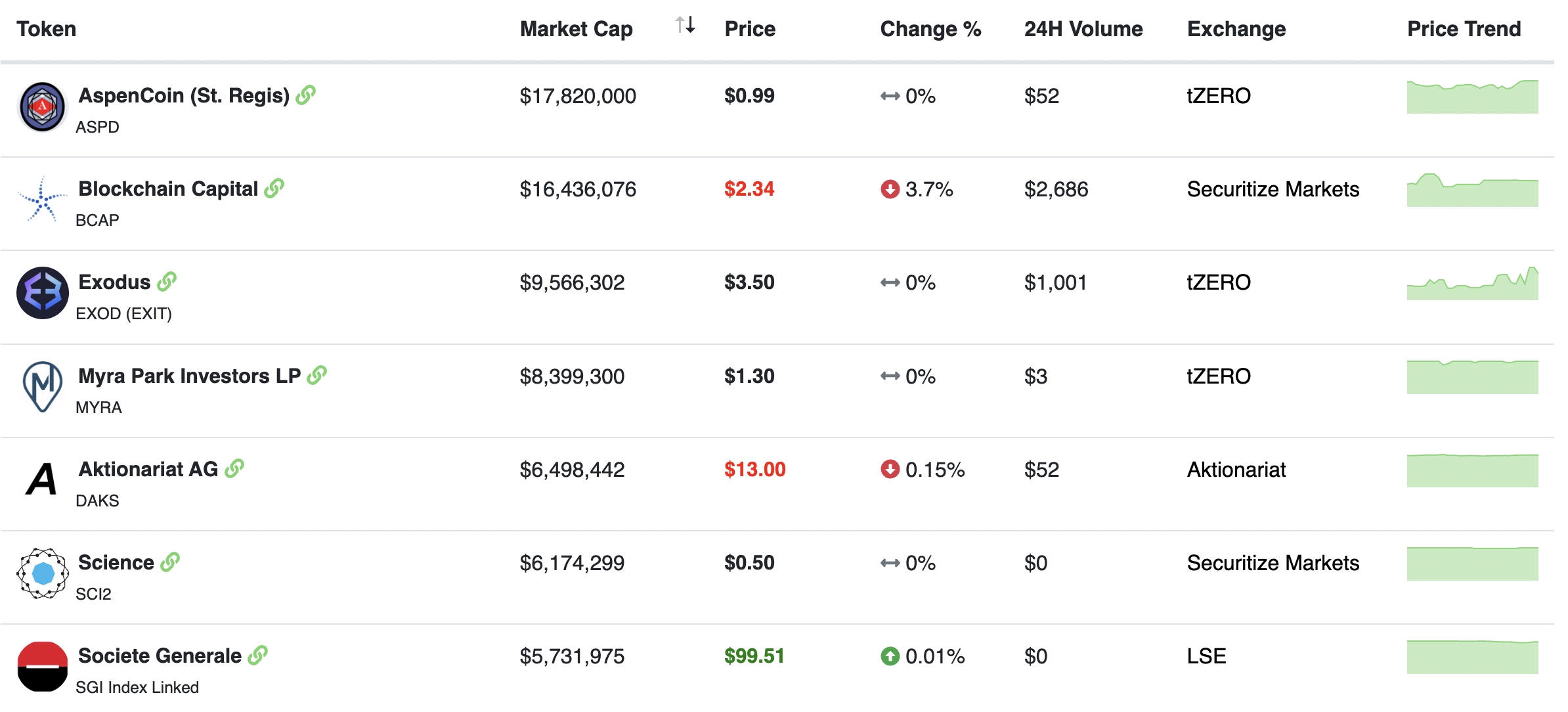Screen dimensions: 1568x712
Task: Click the Societe Generale logo
Action: point(43,667)
